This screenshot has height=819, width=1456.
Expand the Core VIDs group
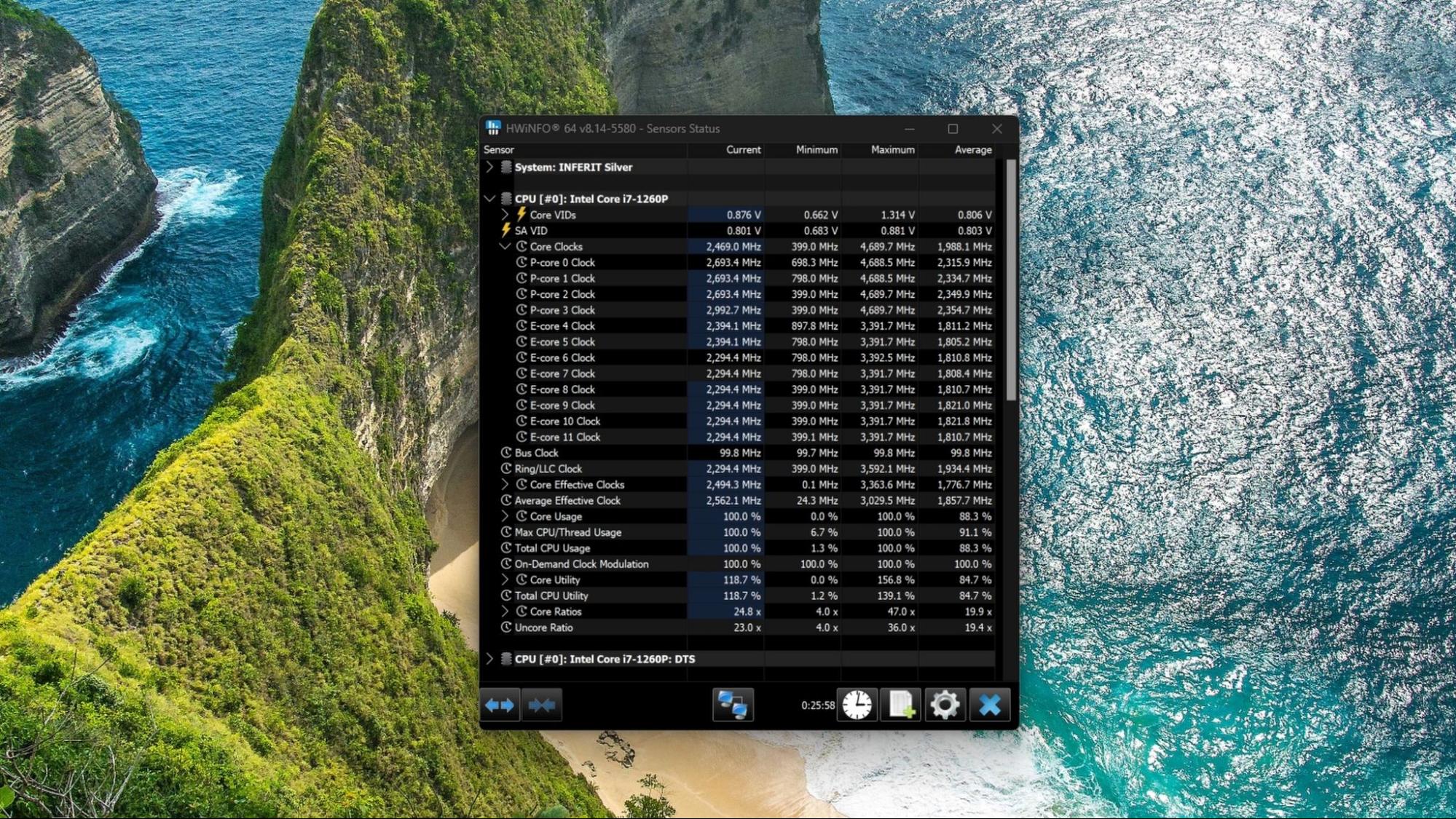[x=505, y=215]
